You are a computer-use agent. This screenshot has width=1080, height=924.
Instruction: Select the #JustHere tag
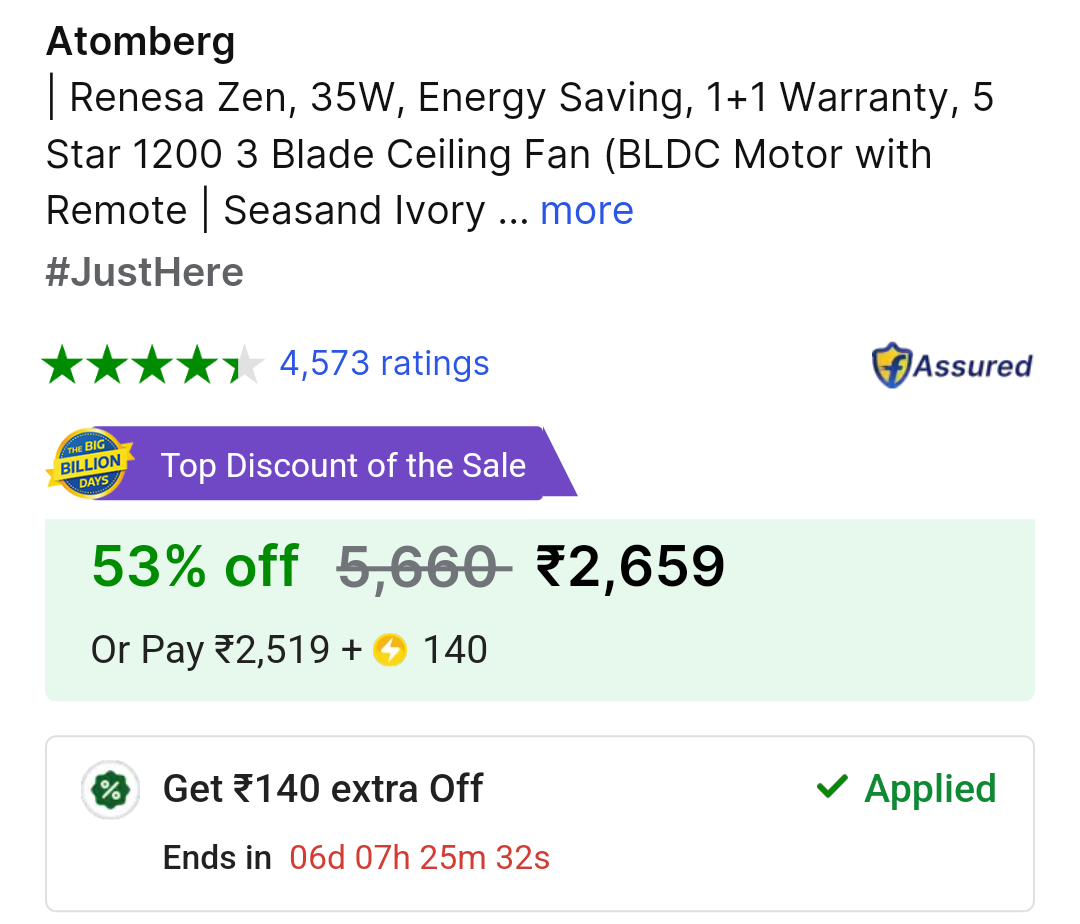pos(144,271)
